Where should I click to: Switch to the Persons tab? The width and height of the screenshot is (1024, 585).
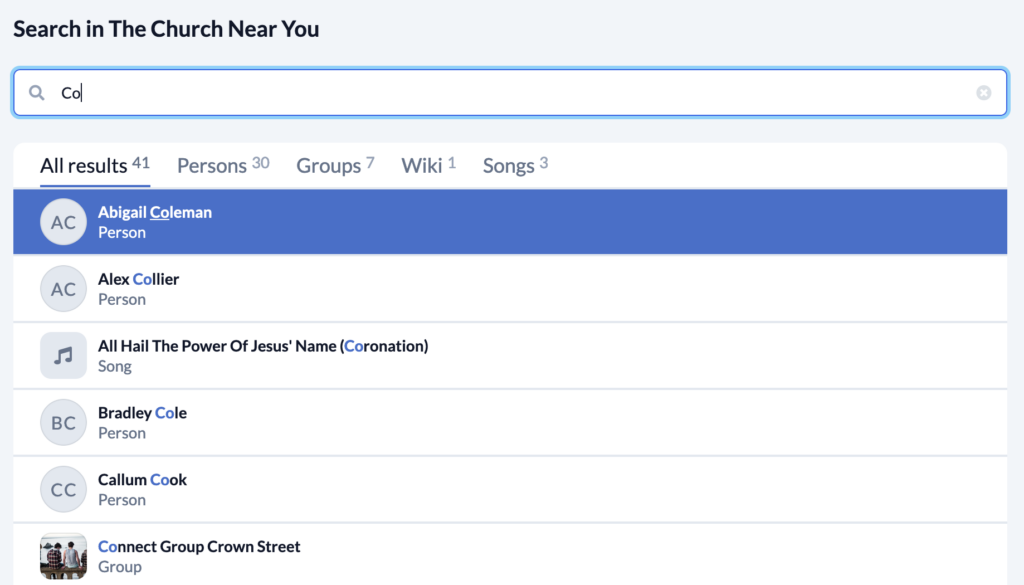point(223,166)
